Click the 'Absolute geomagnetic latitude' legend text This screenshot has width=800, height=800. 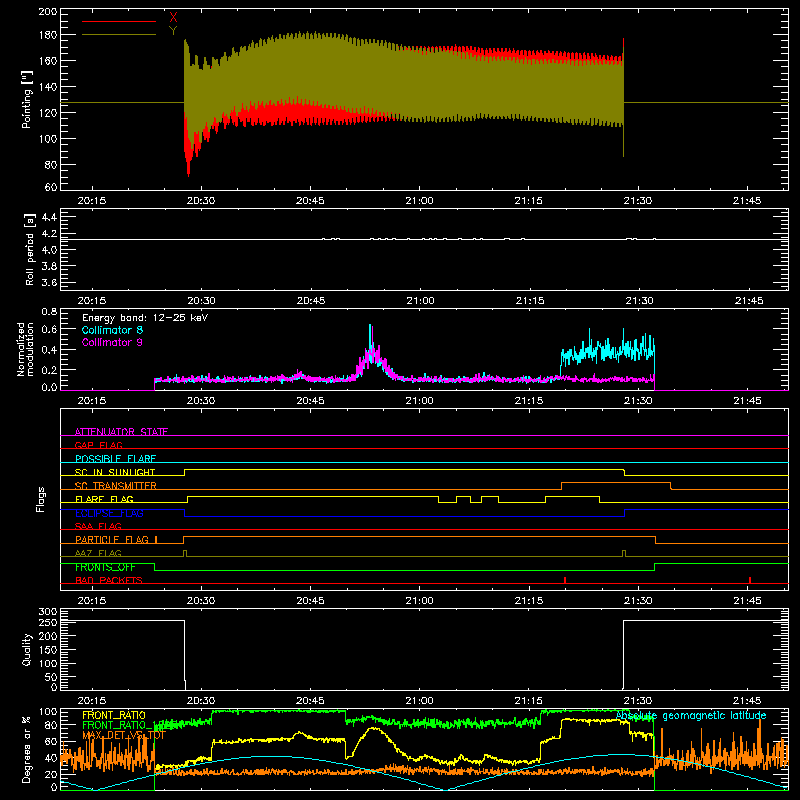click(x=691, y=716)
